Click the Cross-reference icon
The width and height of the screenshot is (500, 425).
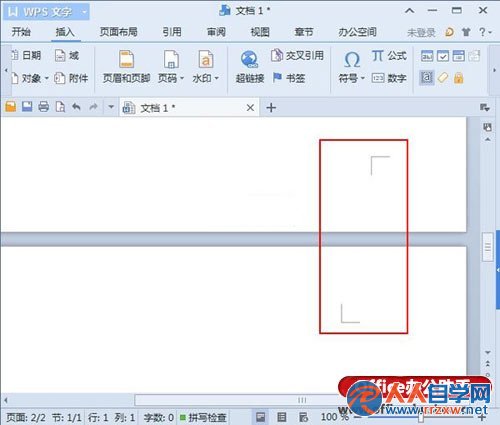(x=277, y=56)
